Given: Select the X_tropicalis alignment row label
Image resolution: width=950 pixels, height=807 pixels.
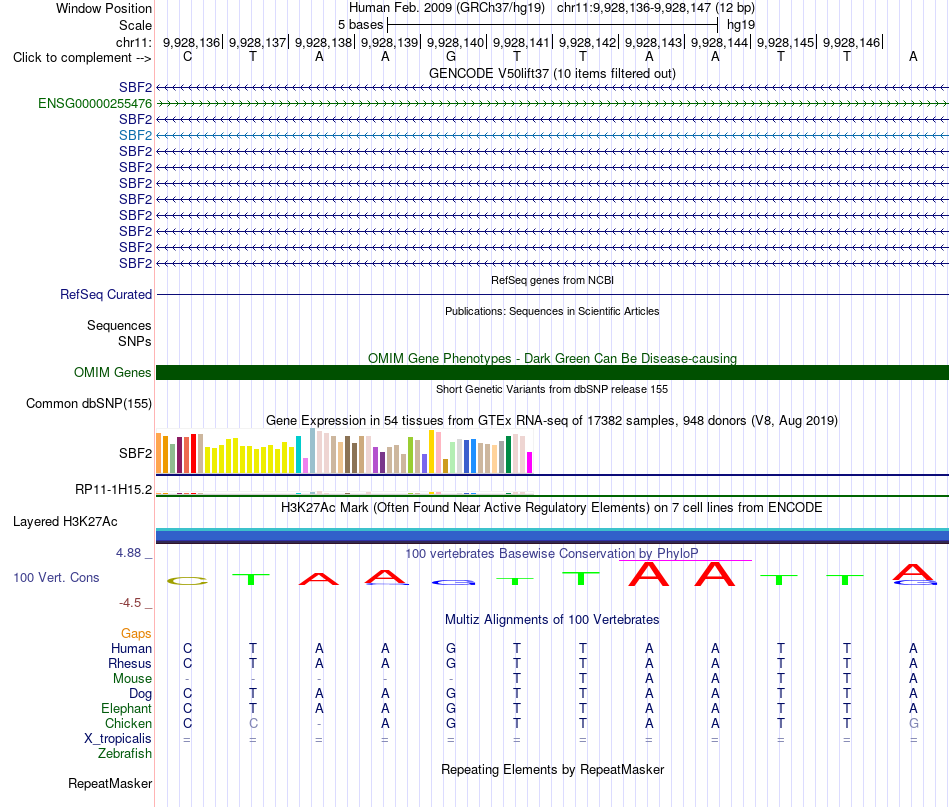Looking at the screenshot, I should (118, 739).
